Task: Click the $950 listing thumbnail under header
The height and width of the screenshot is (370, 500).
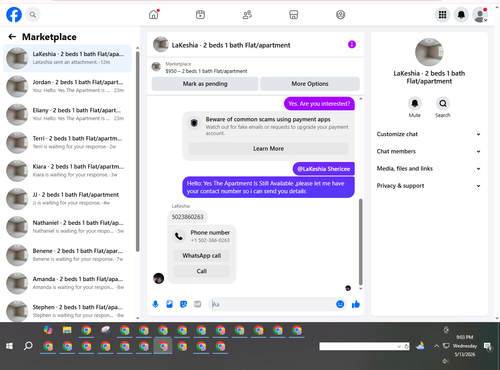Action: coord(156,67)
